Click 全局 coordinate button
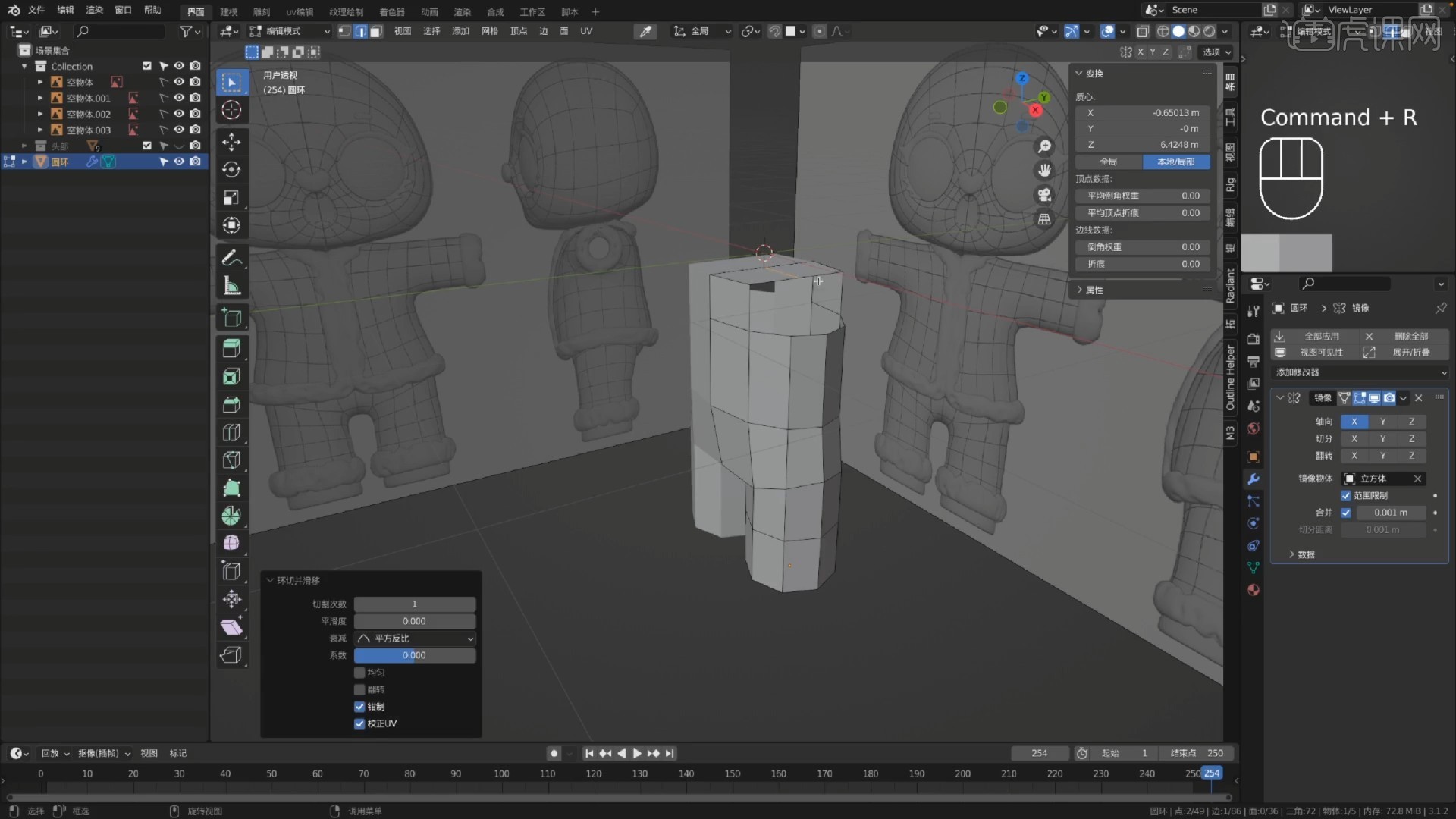Image resolution: width=1456 pixels, height=819 pixels. [x=1109, y=162]
